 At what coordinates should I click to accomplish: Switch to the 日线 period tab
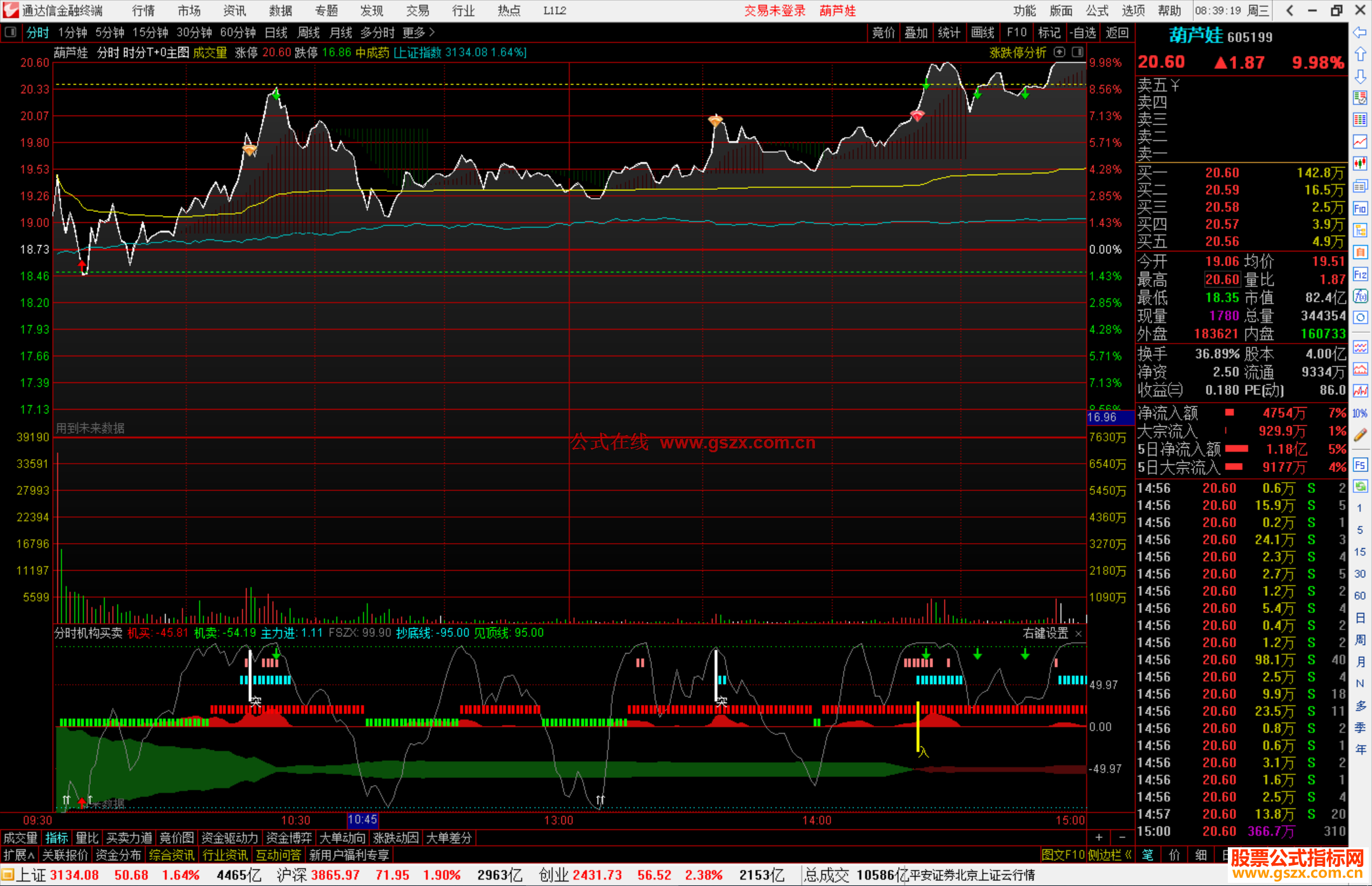276,32
